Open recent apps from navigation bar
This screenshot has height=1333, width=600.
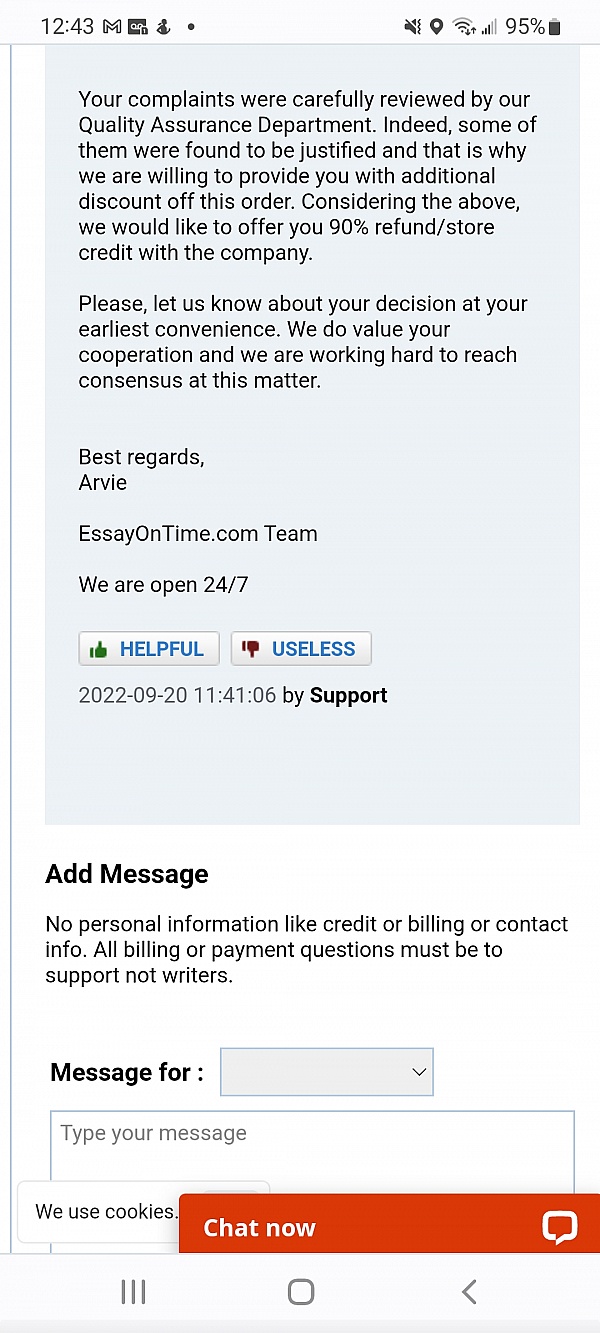133,1291
